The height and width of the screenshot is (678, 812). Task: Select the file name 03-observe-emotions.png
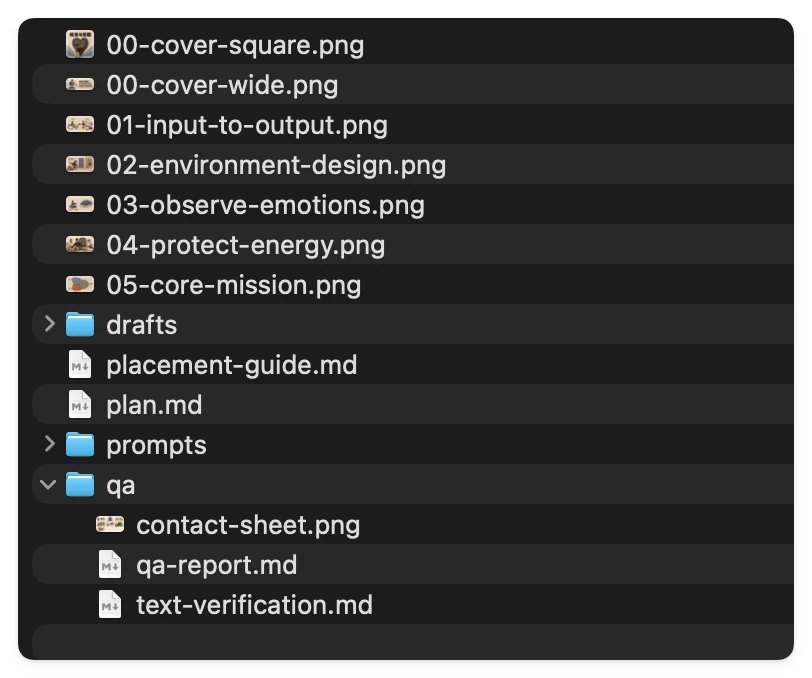coord(266,205)
